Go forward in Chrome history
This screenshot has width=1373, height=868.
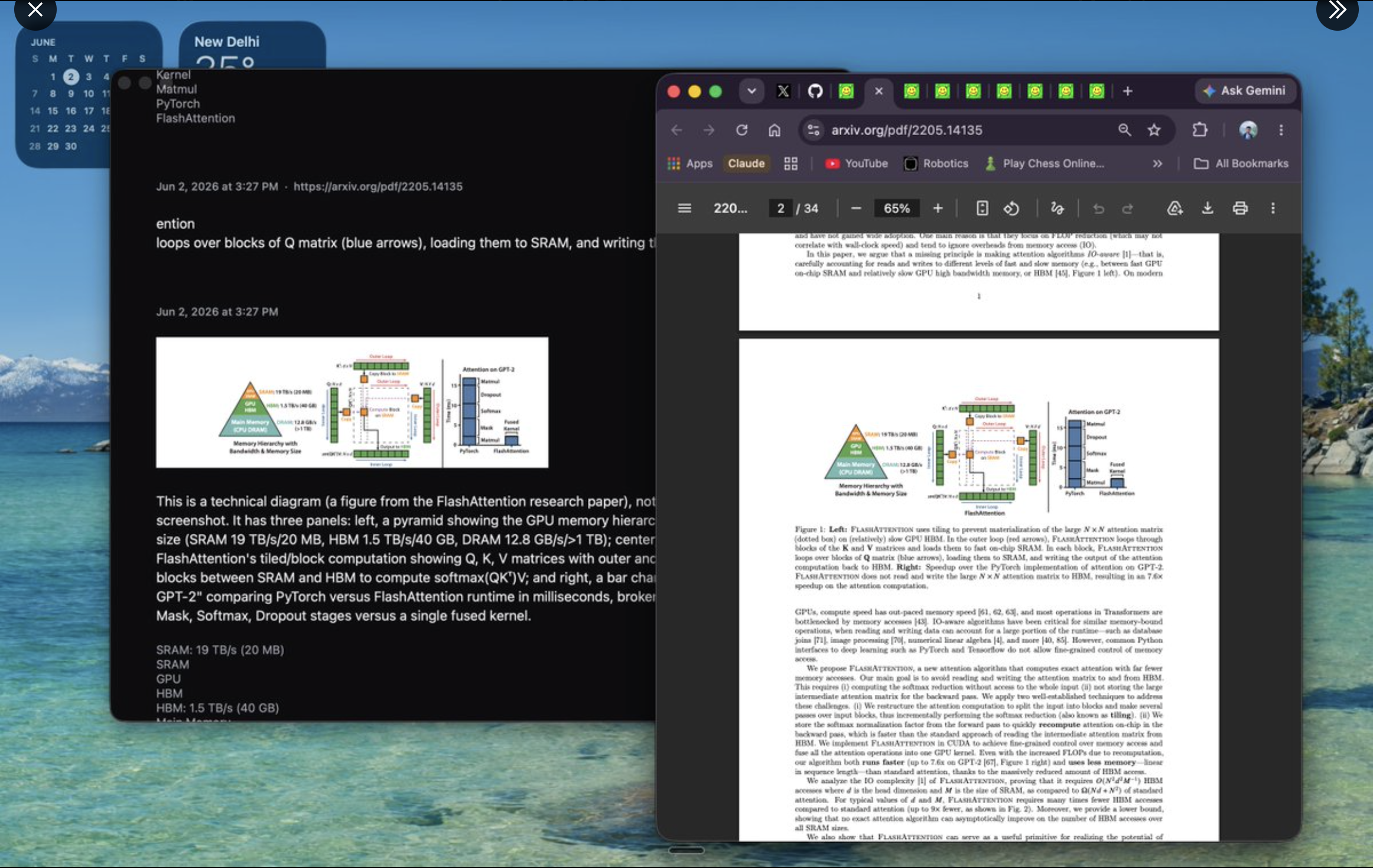click(x=708, y=130)
